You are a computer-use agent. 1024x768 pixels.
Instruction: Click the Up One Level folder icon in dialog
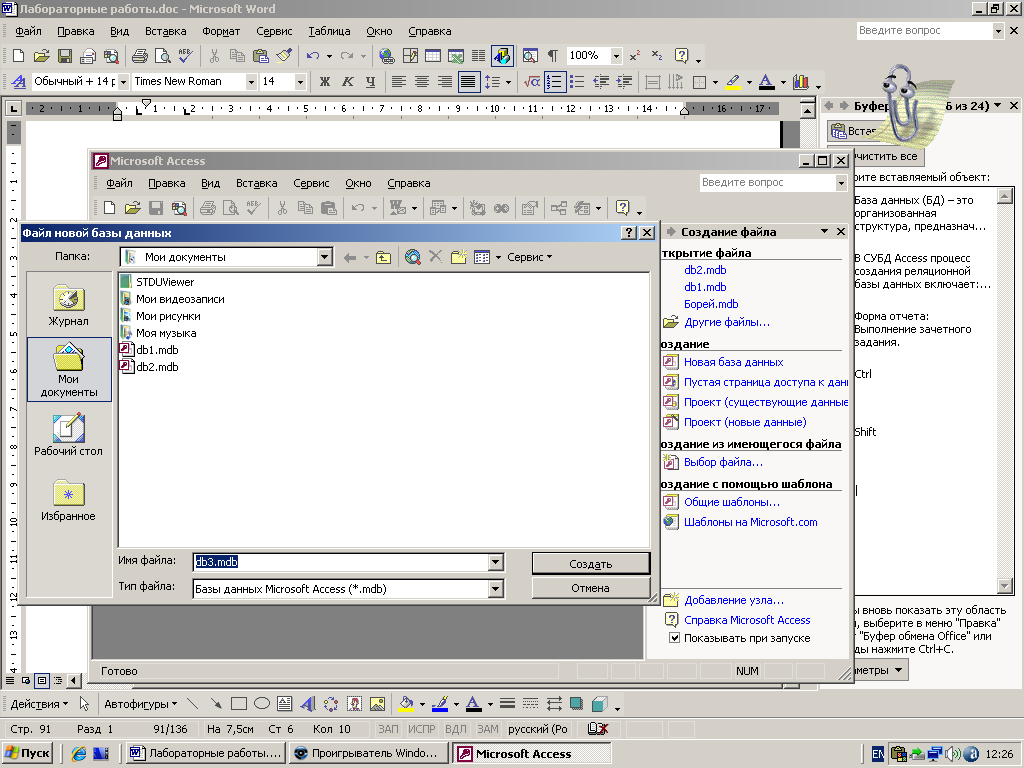click(x=383, y=257)
